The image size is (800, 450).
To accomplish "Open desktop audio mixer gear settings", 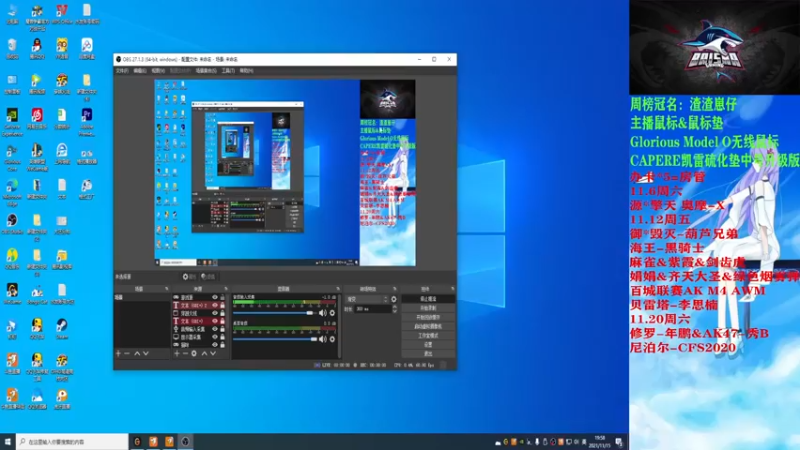I will pos(332,339).
